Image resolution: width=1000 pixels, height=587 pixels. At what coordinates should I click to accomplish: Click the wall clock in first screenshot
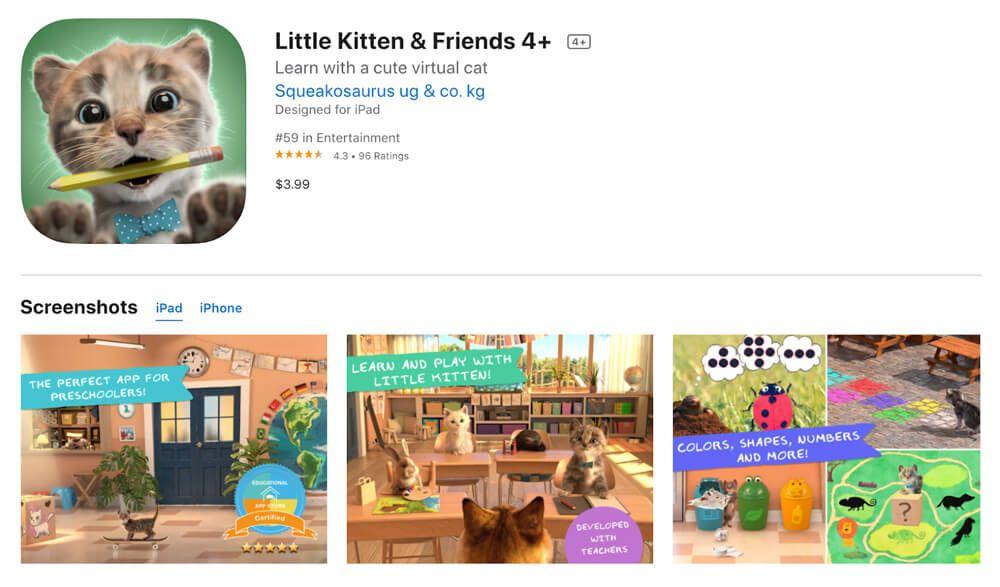point(193,361)
